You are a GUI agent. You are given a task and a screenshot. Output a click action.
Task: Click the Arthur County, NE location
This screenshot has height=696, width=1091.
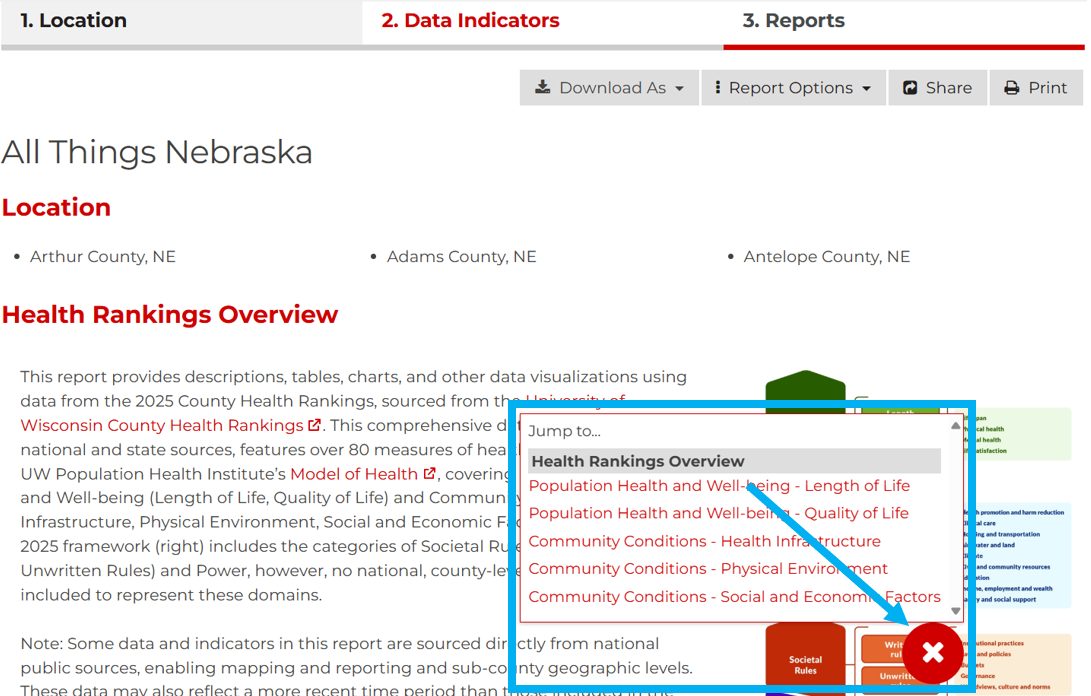(x=102, y=257)
